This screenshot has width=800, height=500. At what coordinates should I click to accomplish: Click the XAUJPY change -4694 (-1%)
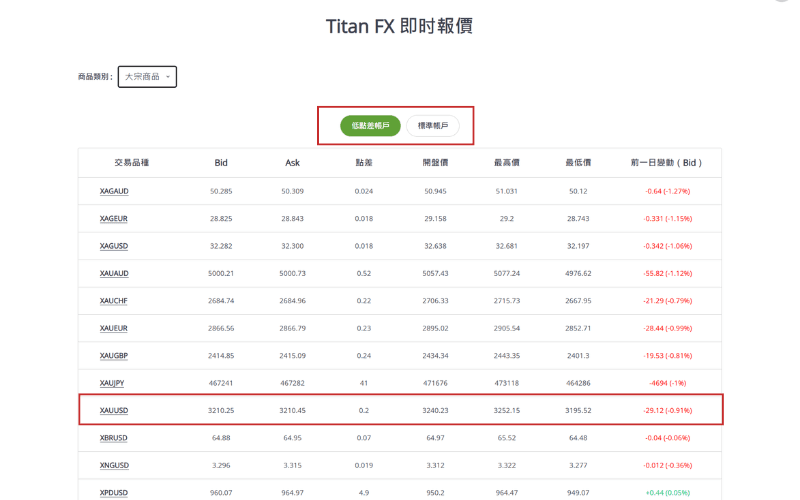(667, 383)
